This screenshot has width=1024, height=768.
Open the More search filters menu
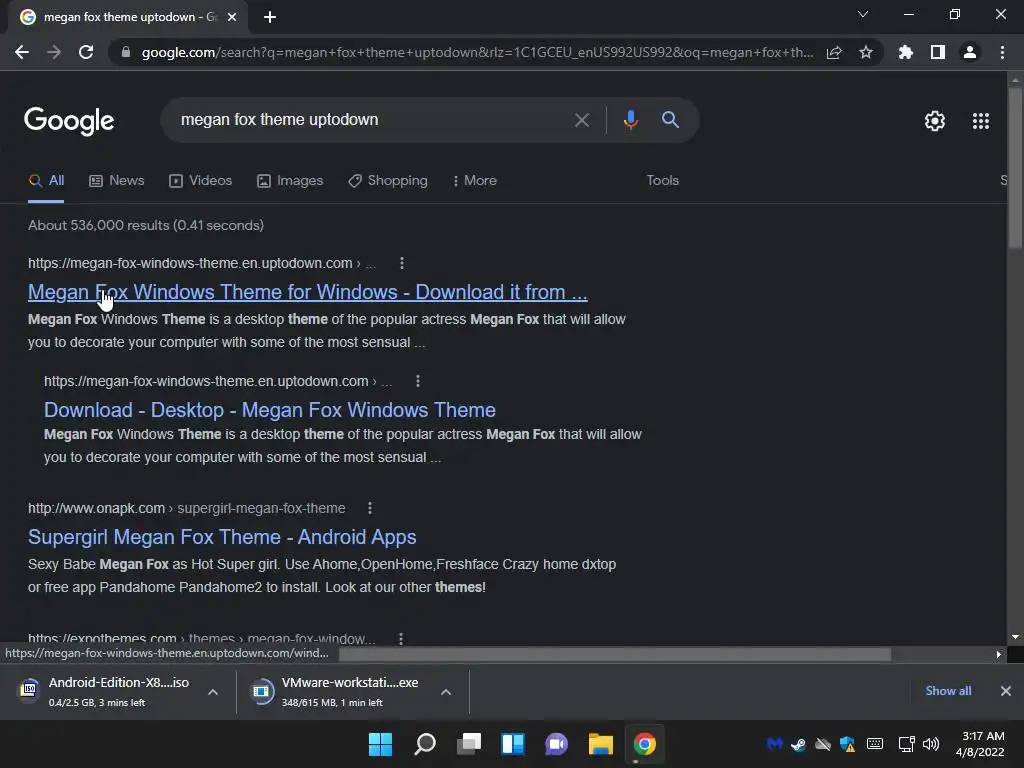474,181
